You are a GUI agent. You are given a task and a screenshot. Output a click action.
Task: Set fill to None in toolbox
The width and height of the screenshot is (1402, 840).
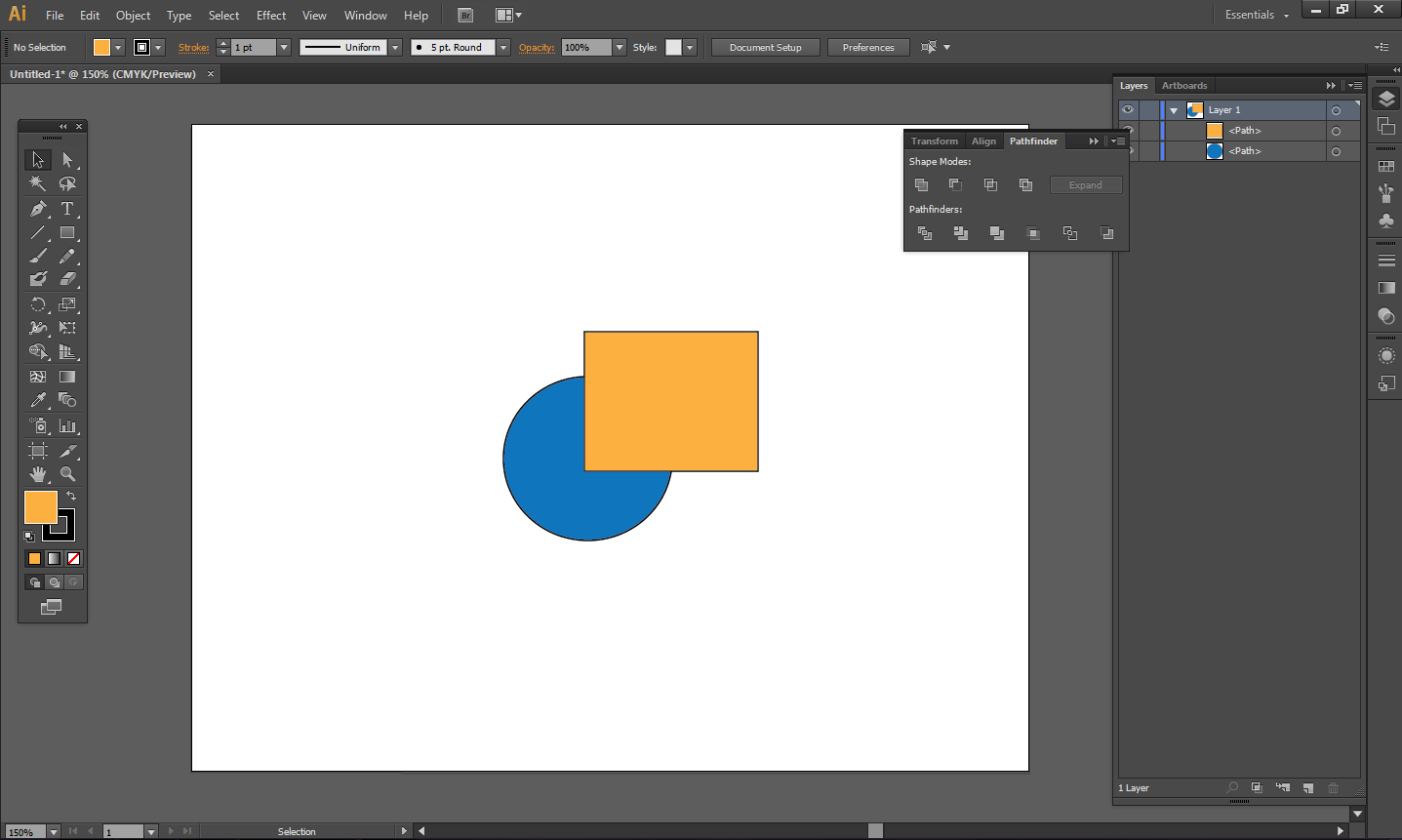[73, 558]
